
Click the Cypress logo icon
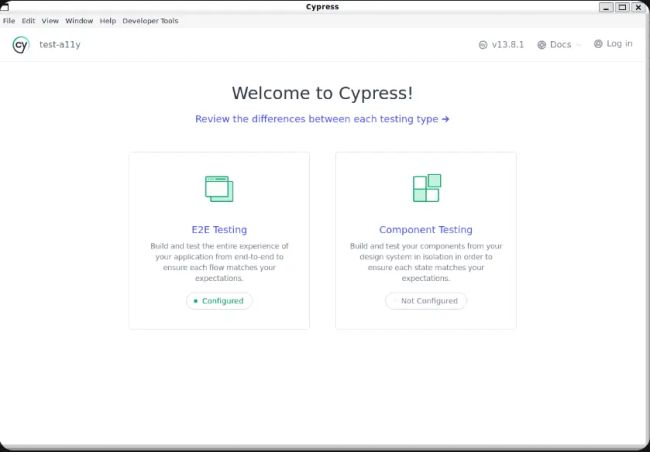point(21,45)
